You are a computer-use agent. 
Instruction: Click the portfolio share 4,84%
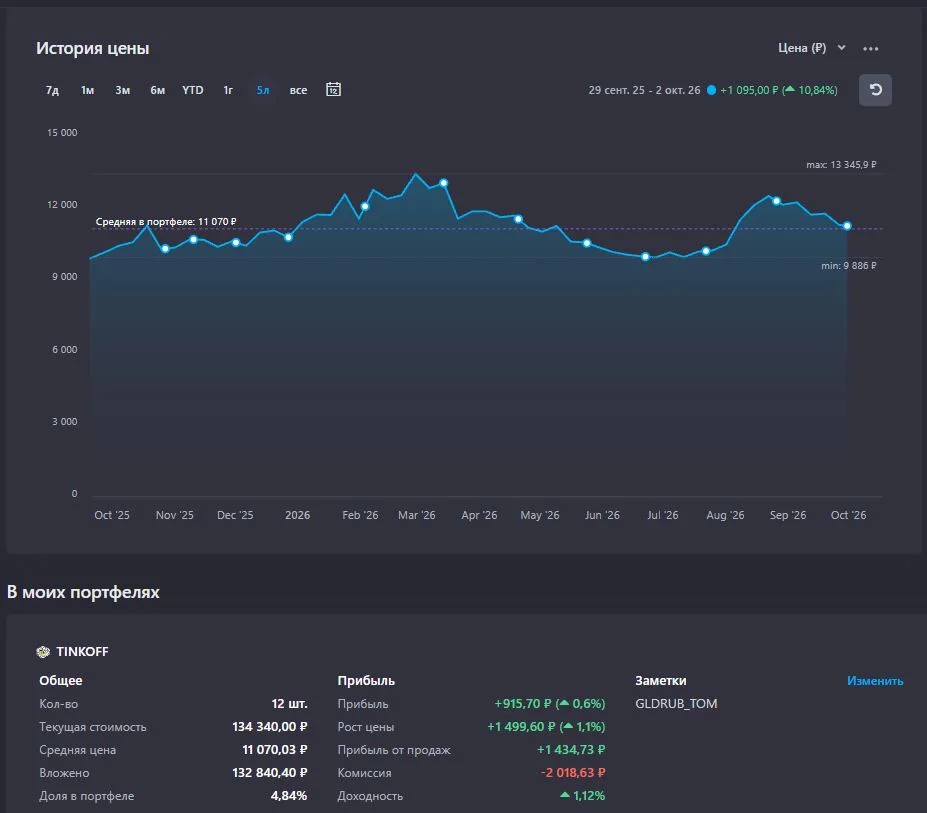coord(289,796)
